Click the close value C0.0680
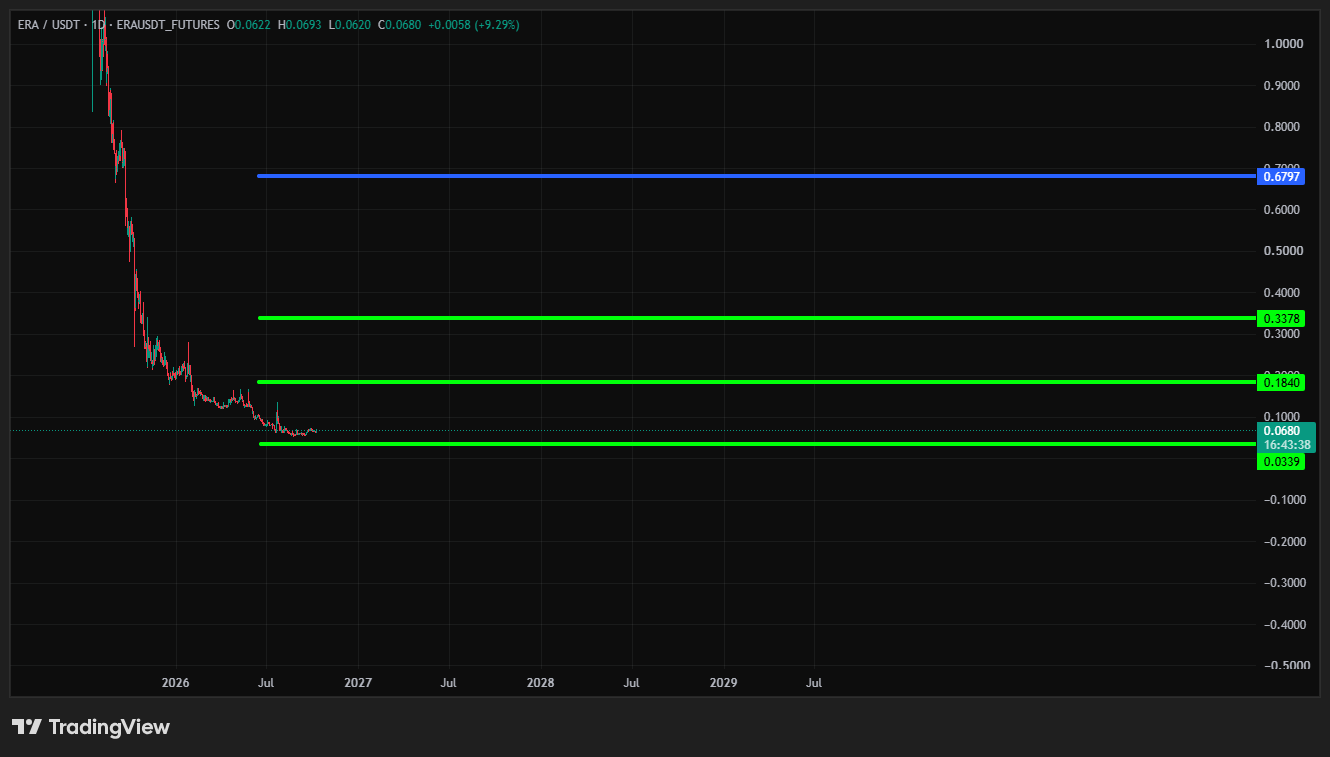 click(x=398, y=24)
